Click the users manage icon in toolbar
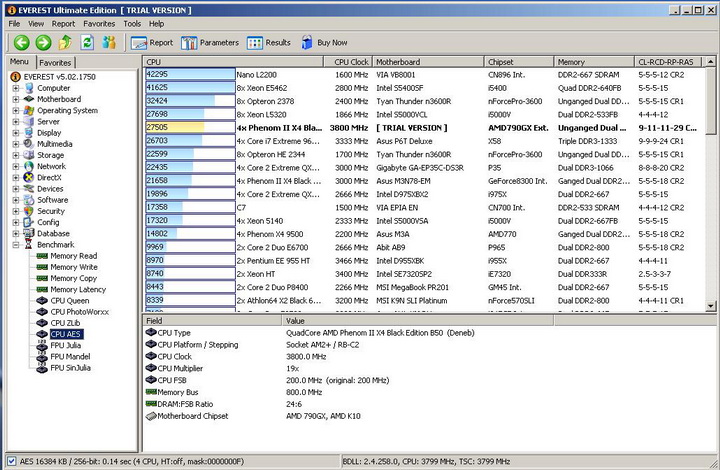This screenshot has height=470, width=720. (x=109, y=43)
